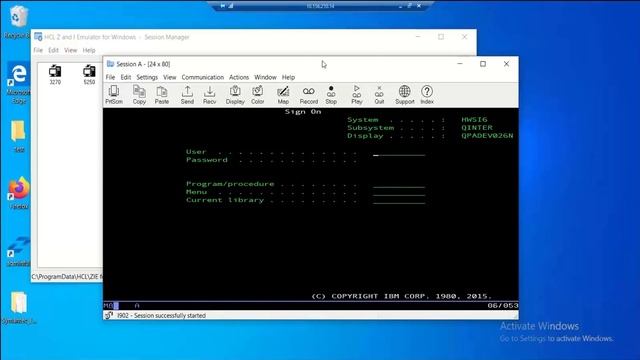The height and width of the screenshot is (360, 640).
Task: Click the Paste toolbar icon
Action: [x=162, y=95]
